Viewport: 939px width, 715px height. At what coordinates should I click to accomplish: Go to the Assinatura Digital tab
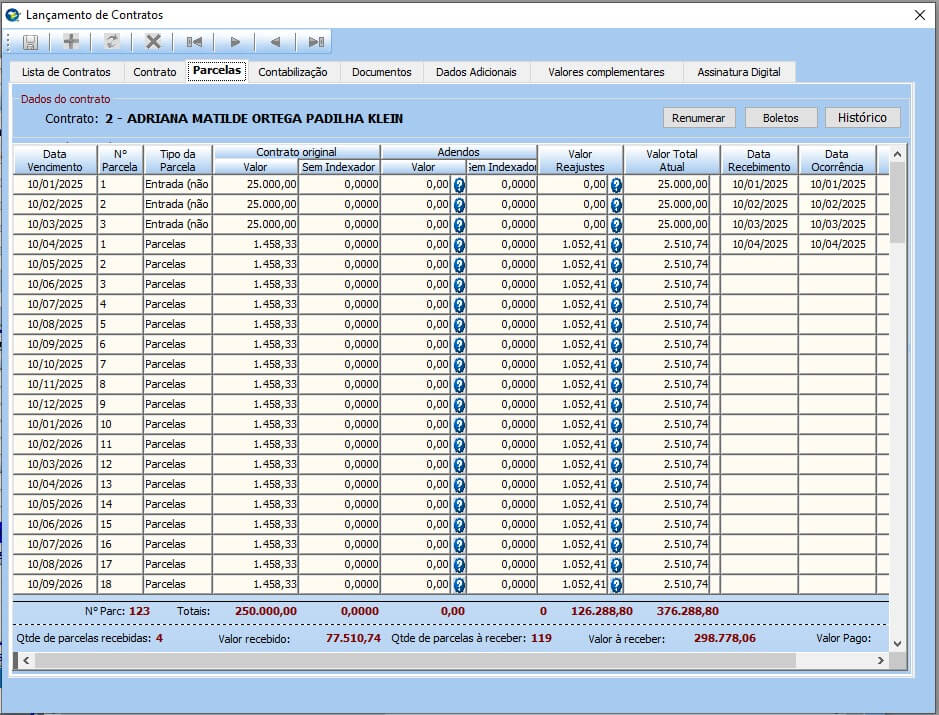[x=738, y=72]
